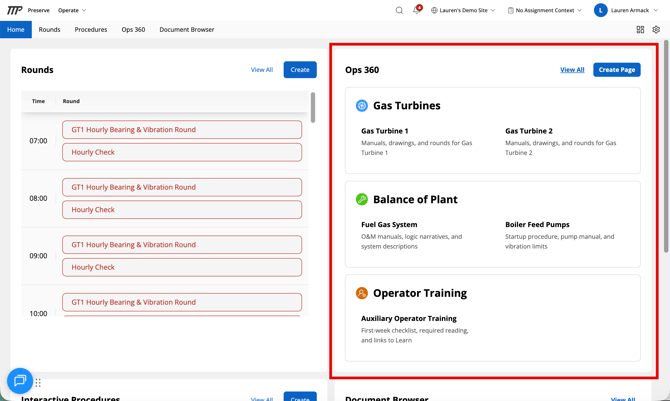Screen dimensions: 670x401
Task: Open the 08:00 Hourly Check round
Action: 182,210
